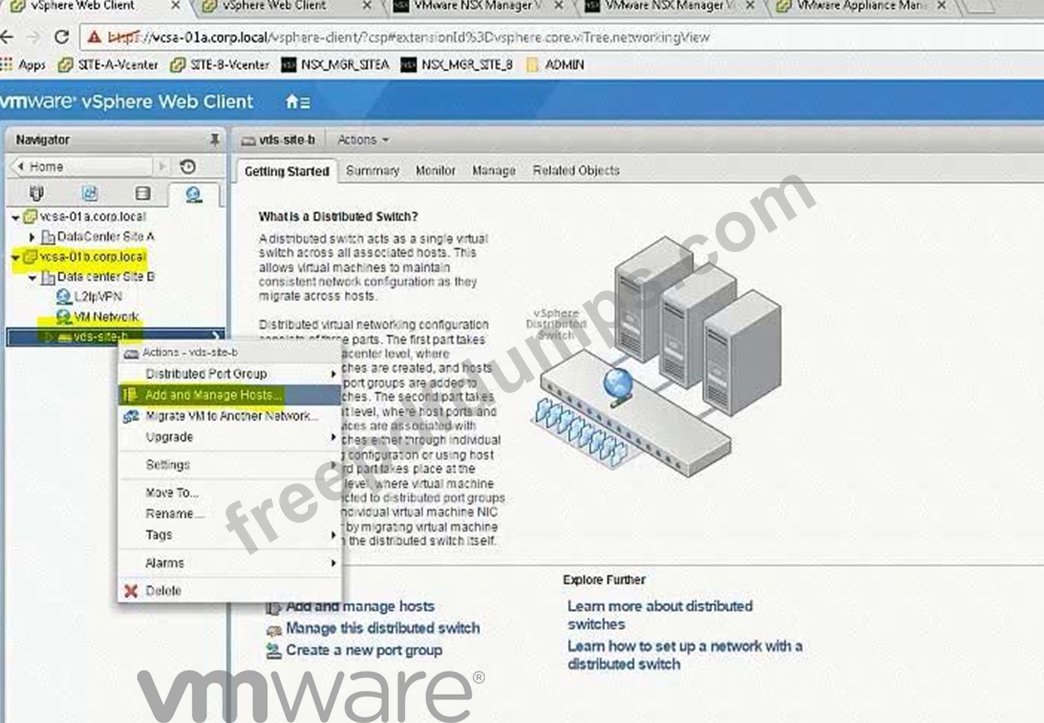1044x723 pixels.
Task: Click the vmware vSphere Web Client logo
Action: coord(127,101)
